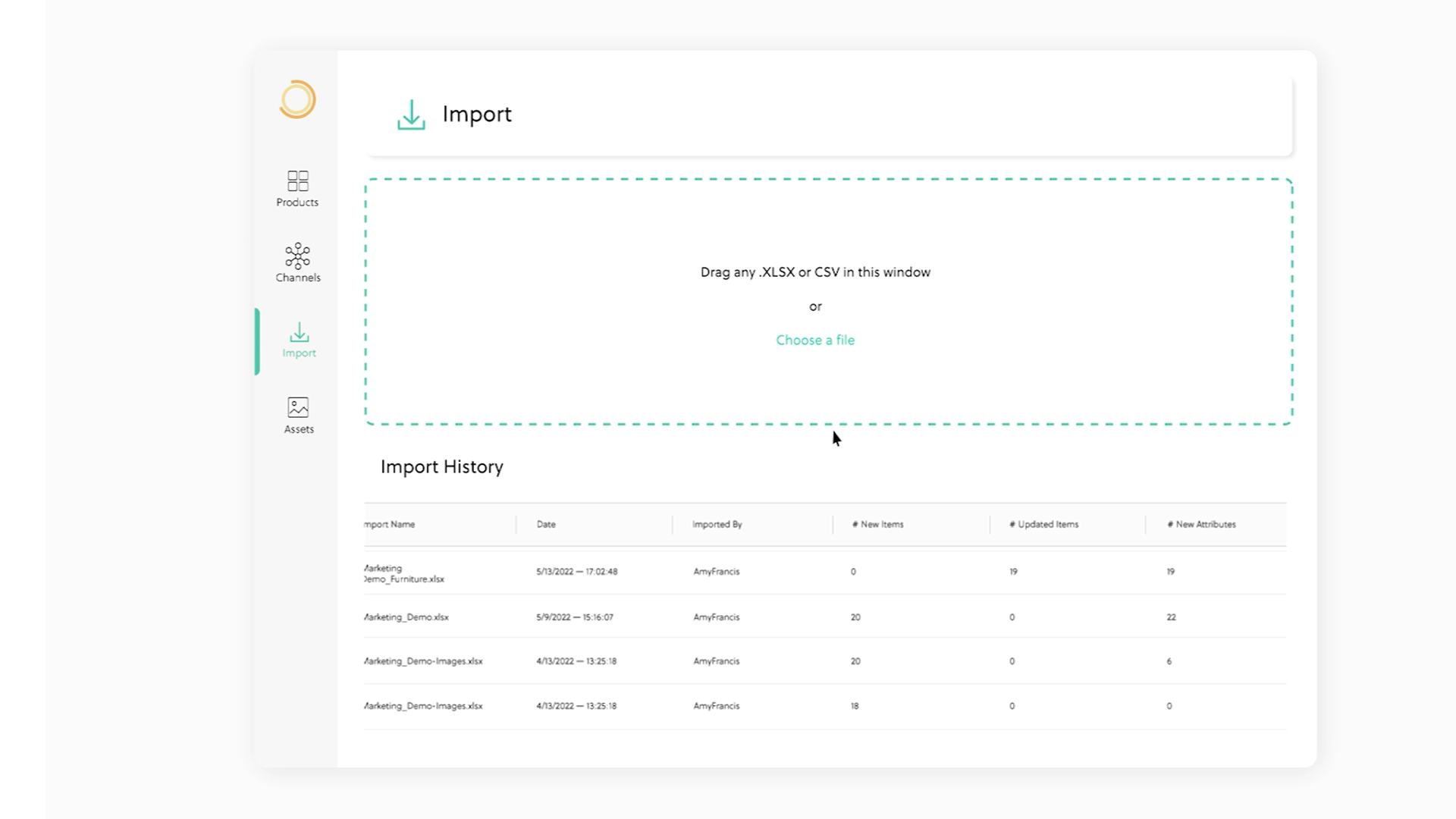
Task: Sort by Date column header
Action: 546,525
